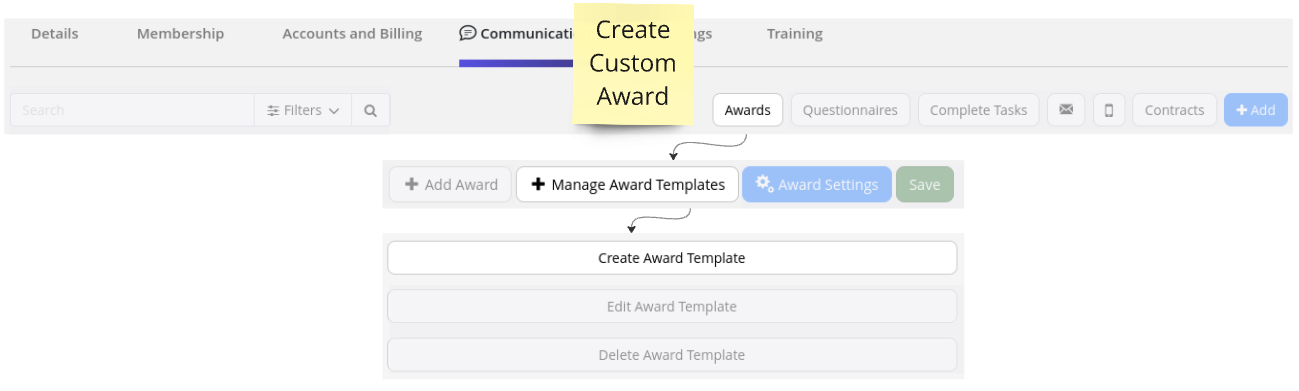Image resolution: width=1299 pixels, height=391 pixels.
Task: Open the envelope email icon button
Action: coord(1066,110)
